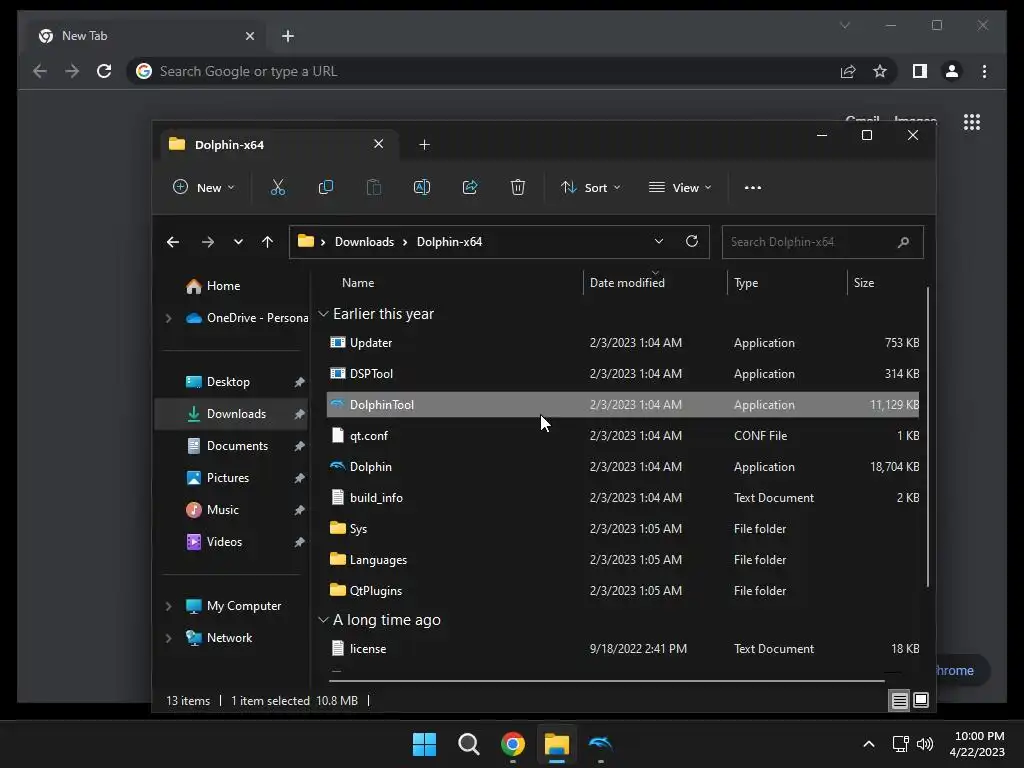The width and height of the screenshot is (1024, 768).
Task: Close Chrome's New Tab
Action: pos(249,36)
